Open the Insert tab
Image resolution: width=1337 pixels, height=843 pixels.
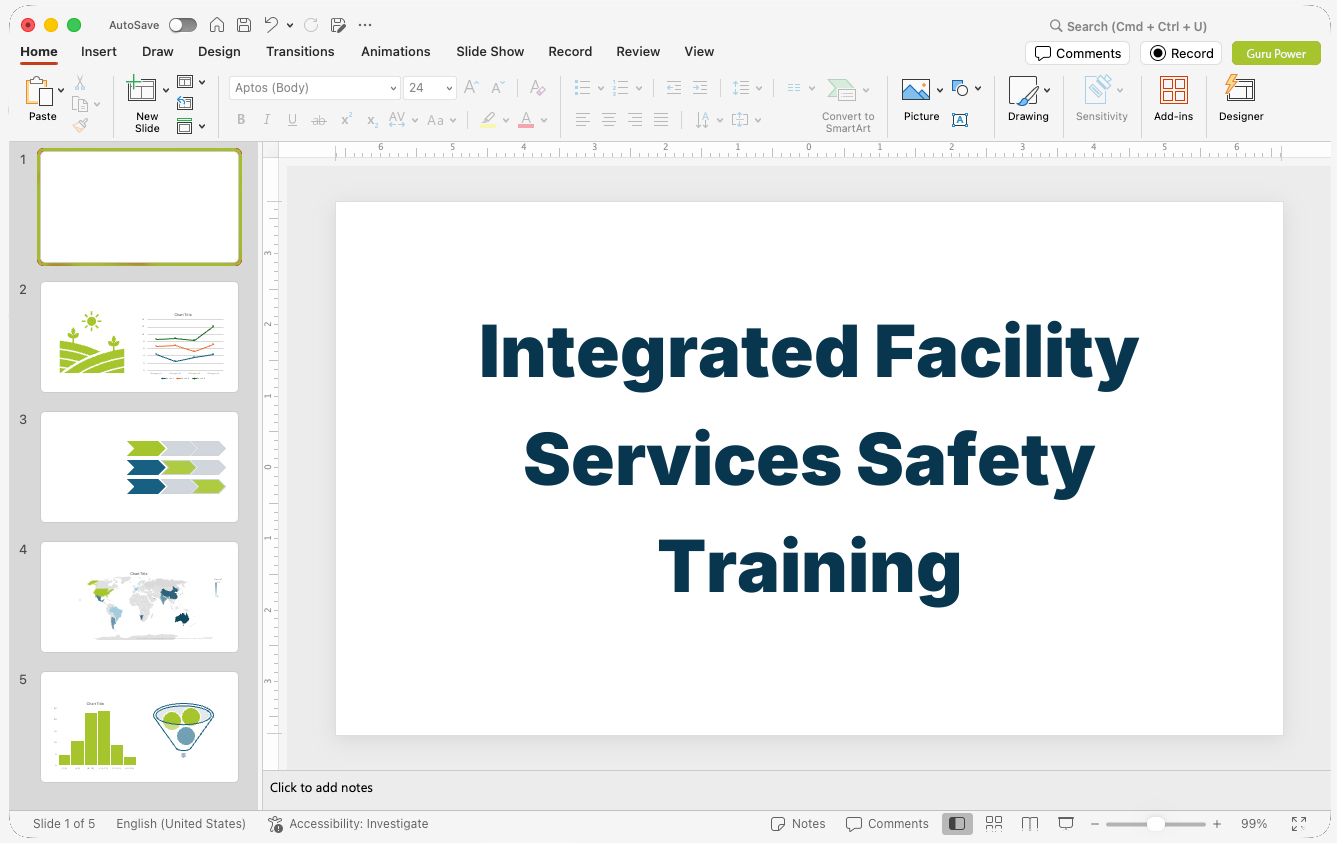click(99, 52)
